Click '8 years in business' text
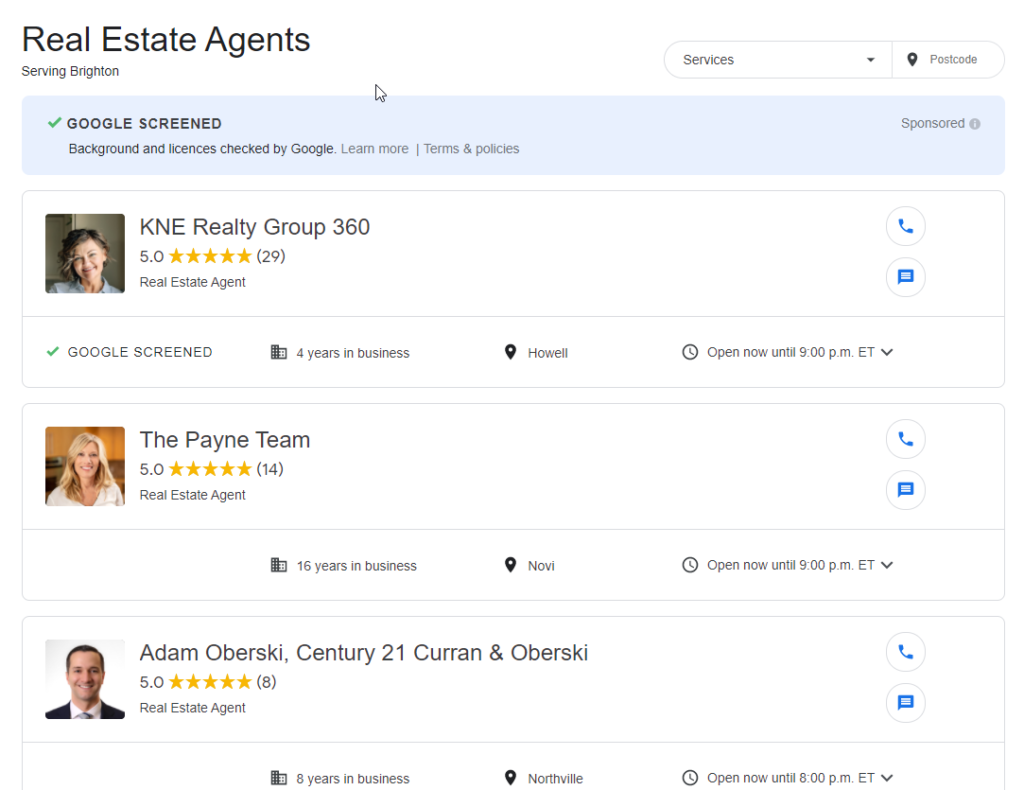The height and width of the screenshot is (790, 1024). (x=353, y=779)
